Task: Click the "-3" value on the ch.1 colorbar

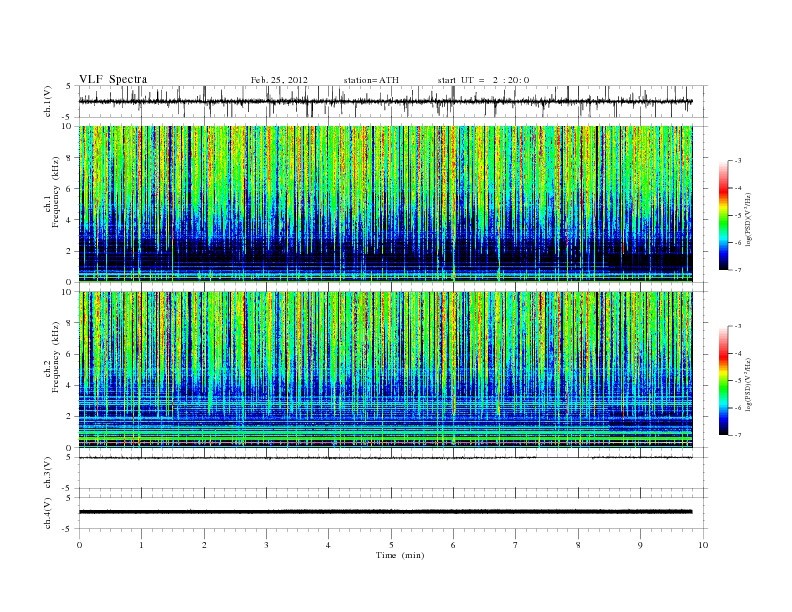Action: 738,161
